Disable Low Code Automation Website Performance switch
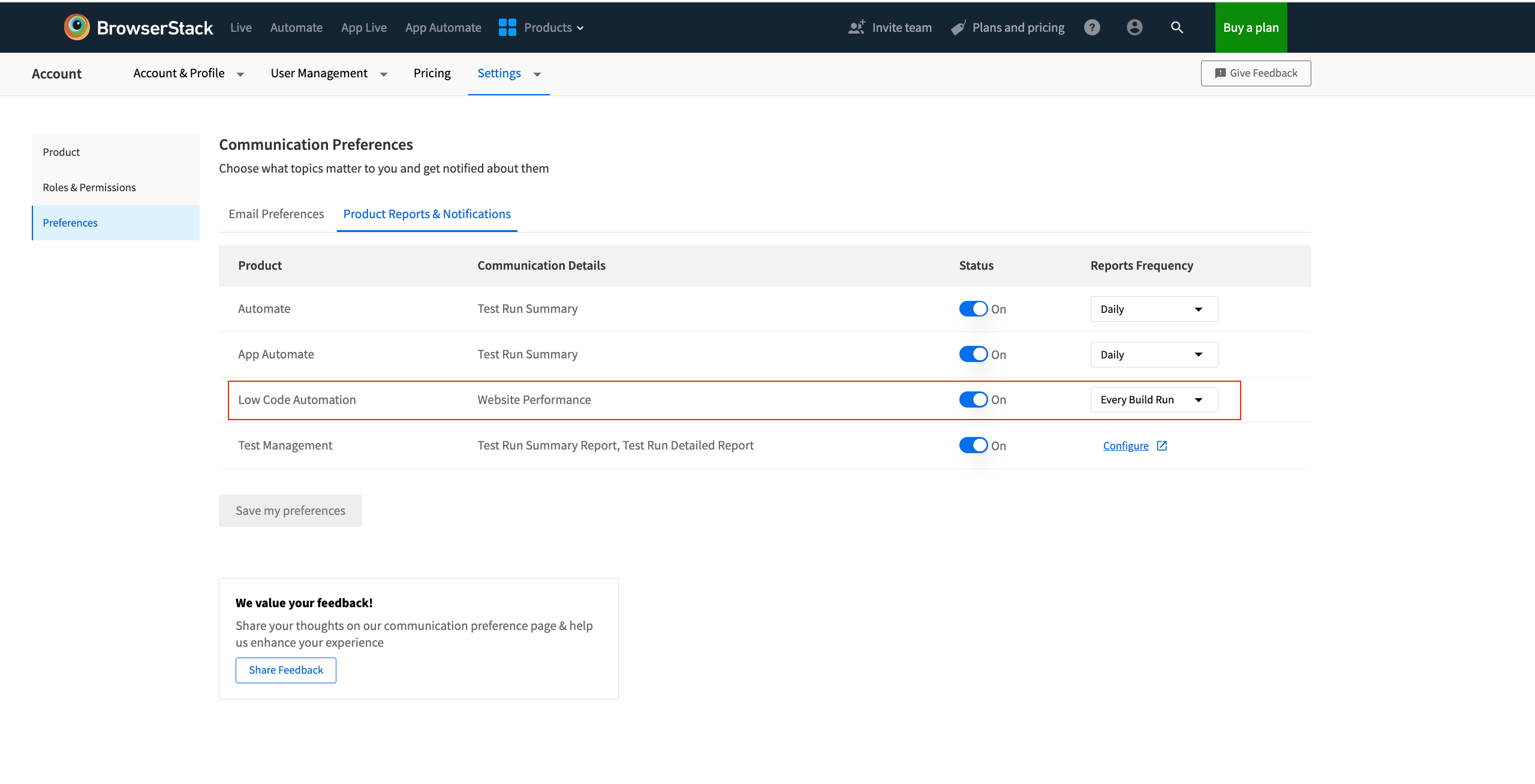 pyautogui.click(x=973, y=400)
